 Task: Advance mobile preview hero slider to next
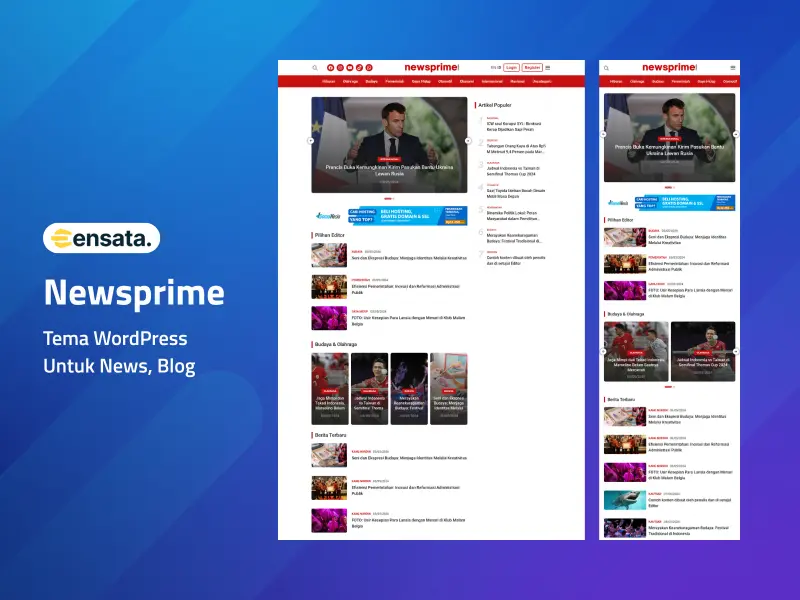tap(735, 134)
